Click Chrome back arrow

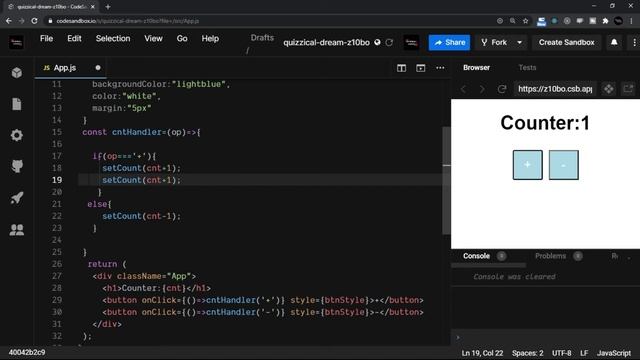click(x=9, y=21)
